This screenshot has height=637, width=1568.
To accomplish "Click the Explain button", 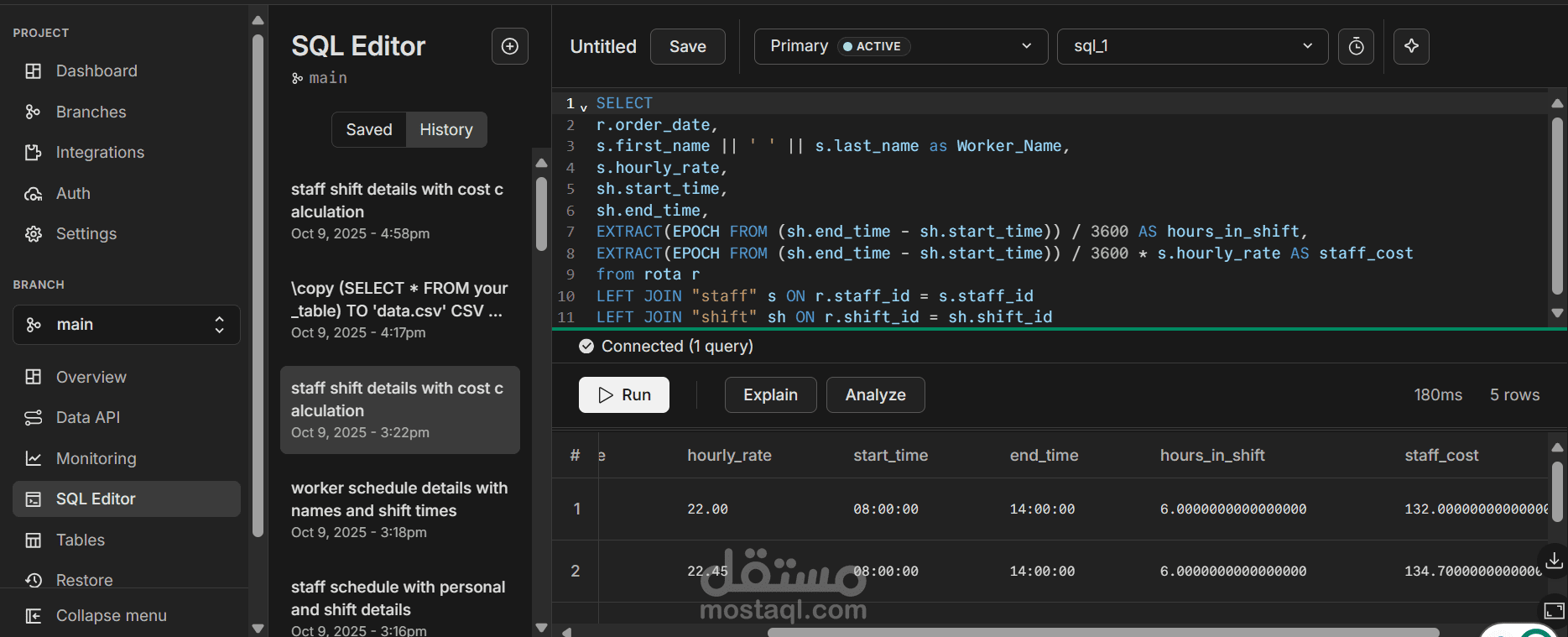I will click(770, 394).
